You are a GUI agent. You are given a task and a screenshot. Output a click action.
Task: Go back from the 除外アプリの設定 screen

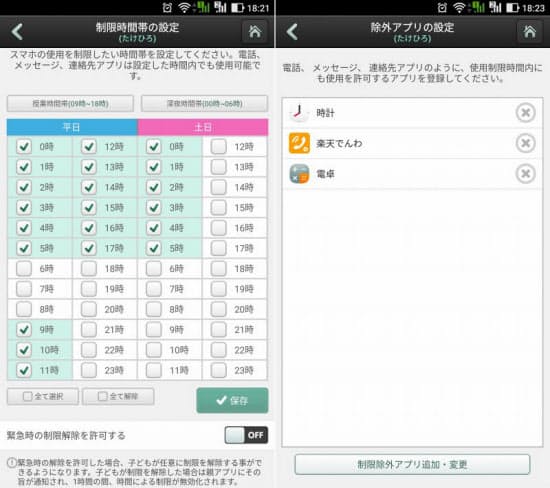tap(292, 32)
